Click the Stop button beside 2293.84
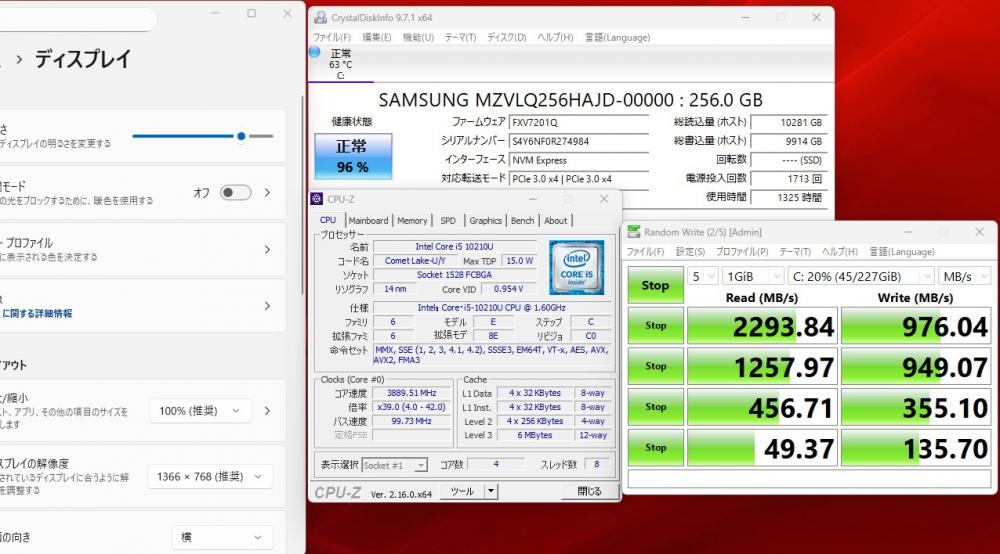1000x554 pixels. point(655,326)
